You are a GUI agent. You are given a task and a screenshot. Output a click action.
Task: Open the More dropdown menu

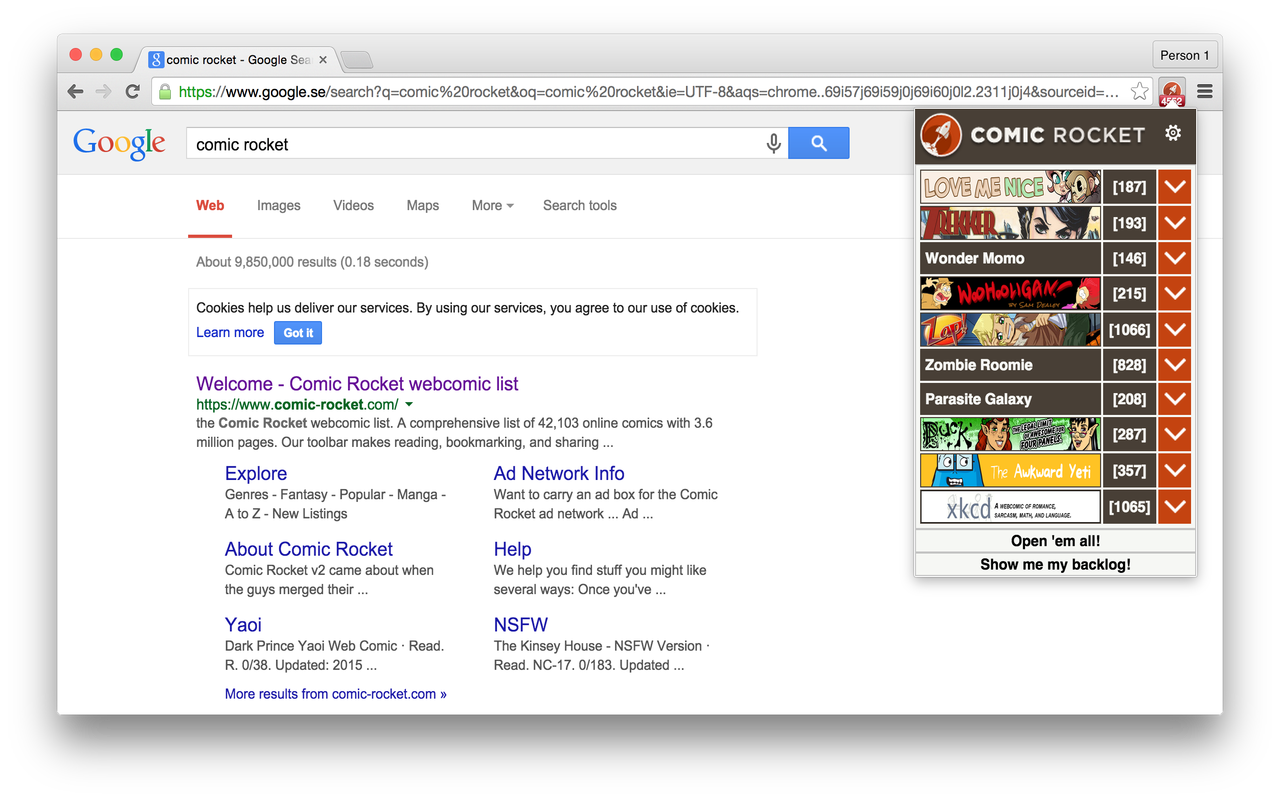(492, 205)
